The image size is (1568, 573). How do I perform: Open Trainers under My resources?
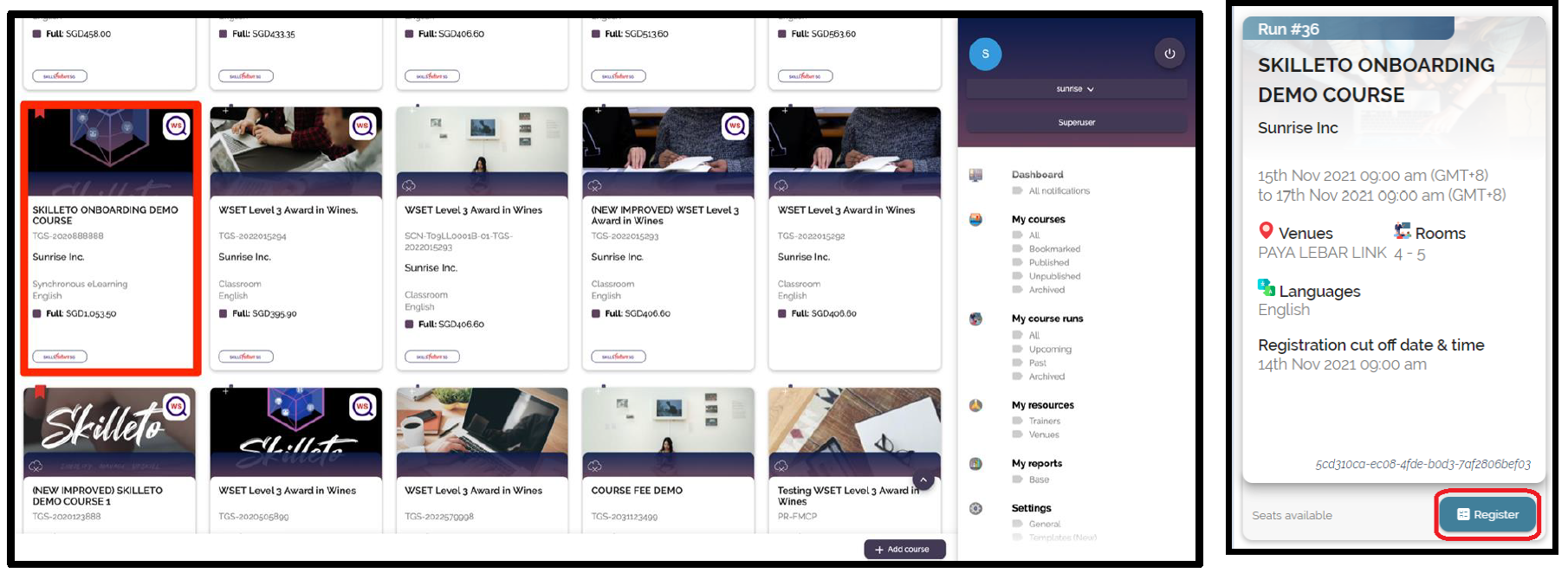1044,422
